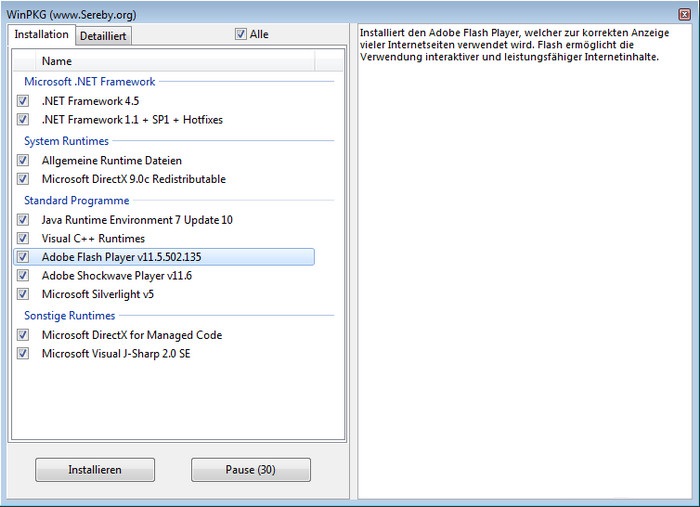The width and height of the screenshot is (700, 507).
Task: Uncheck Visual J-Sharp 2.0 SE checkbox
Action: (23, 353)
